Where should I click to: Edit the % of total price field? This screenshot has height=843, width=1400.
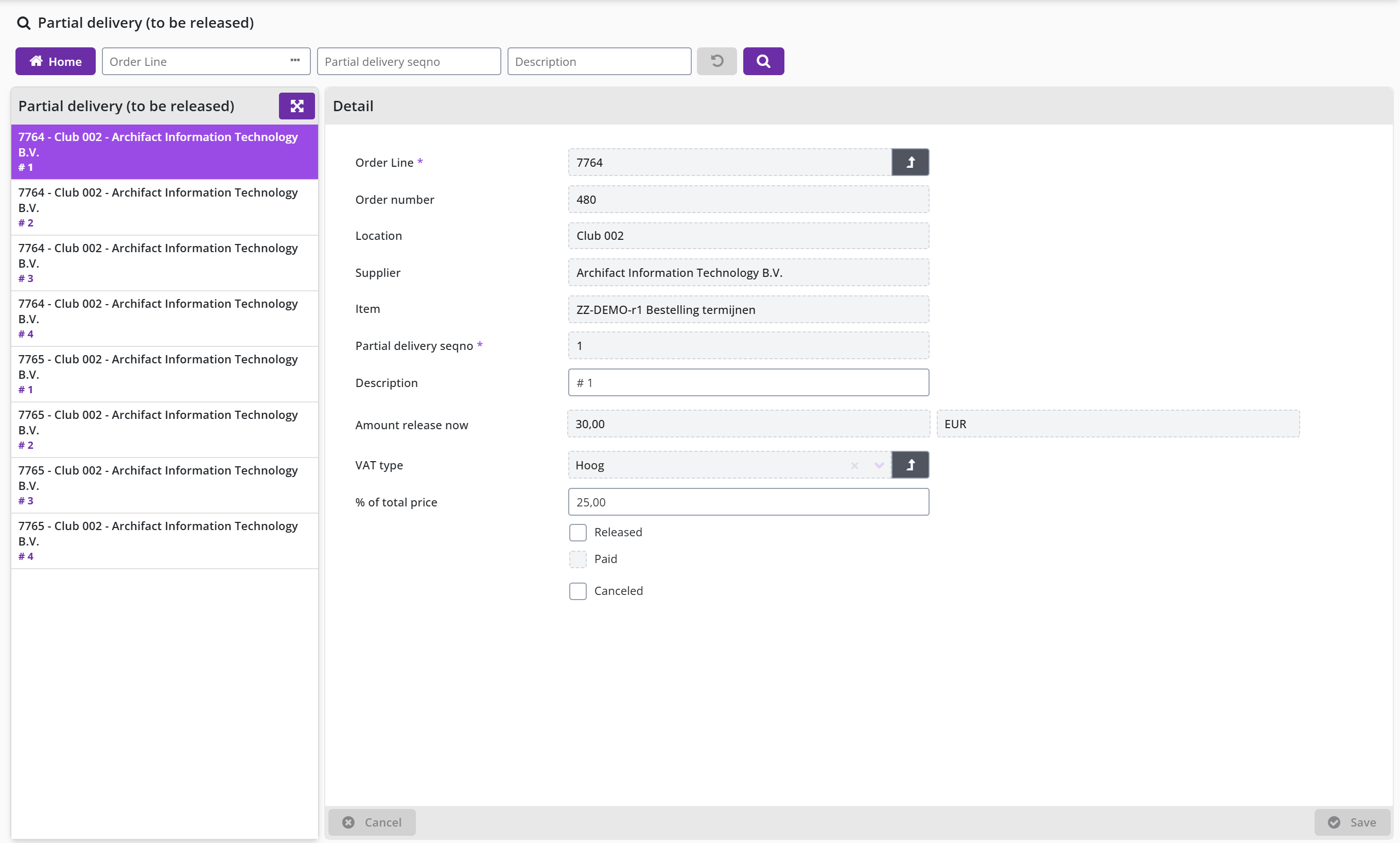(x=748, y=502)
